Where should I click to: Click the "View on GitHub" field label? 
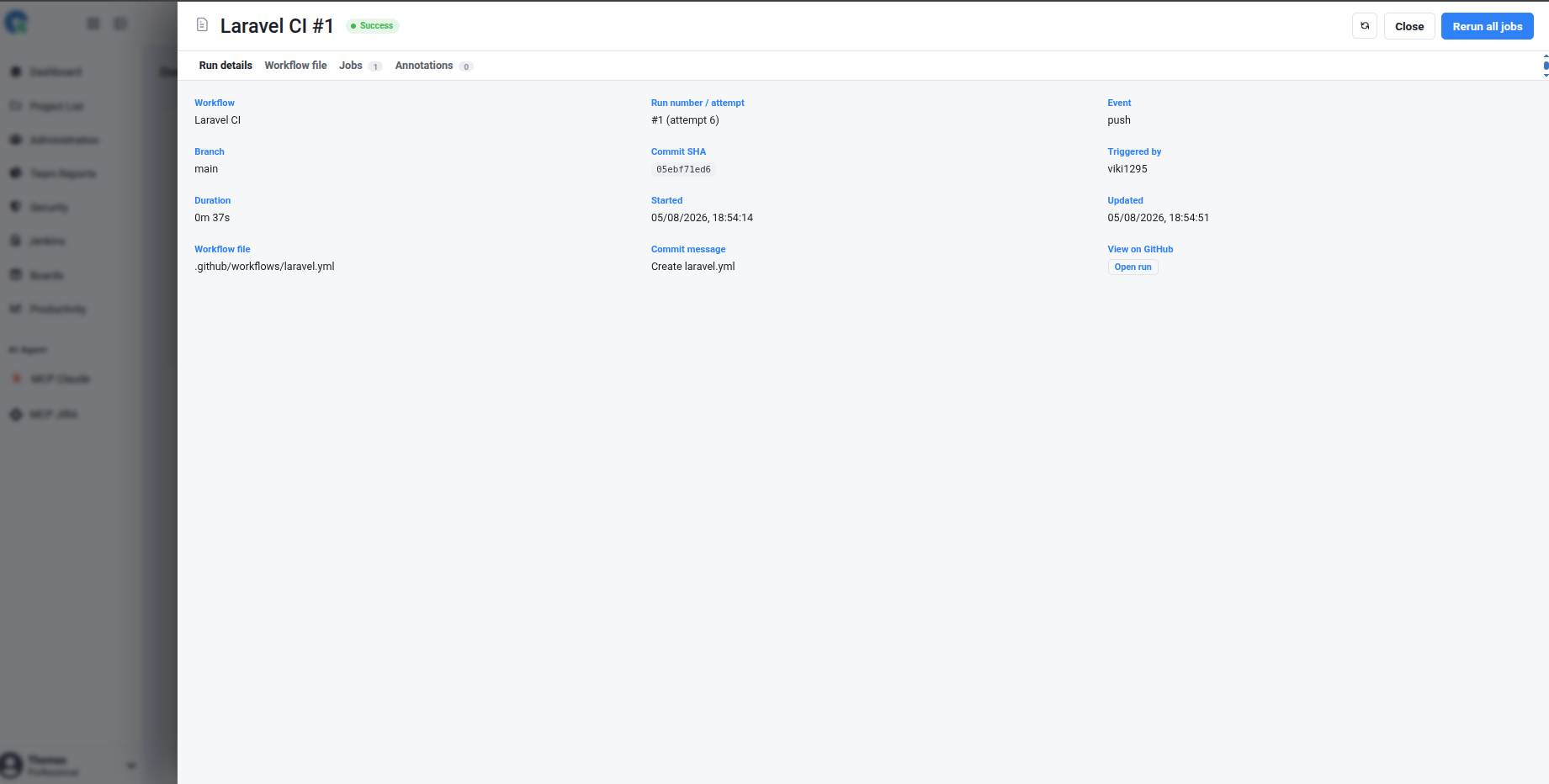[1140, 249]
